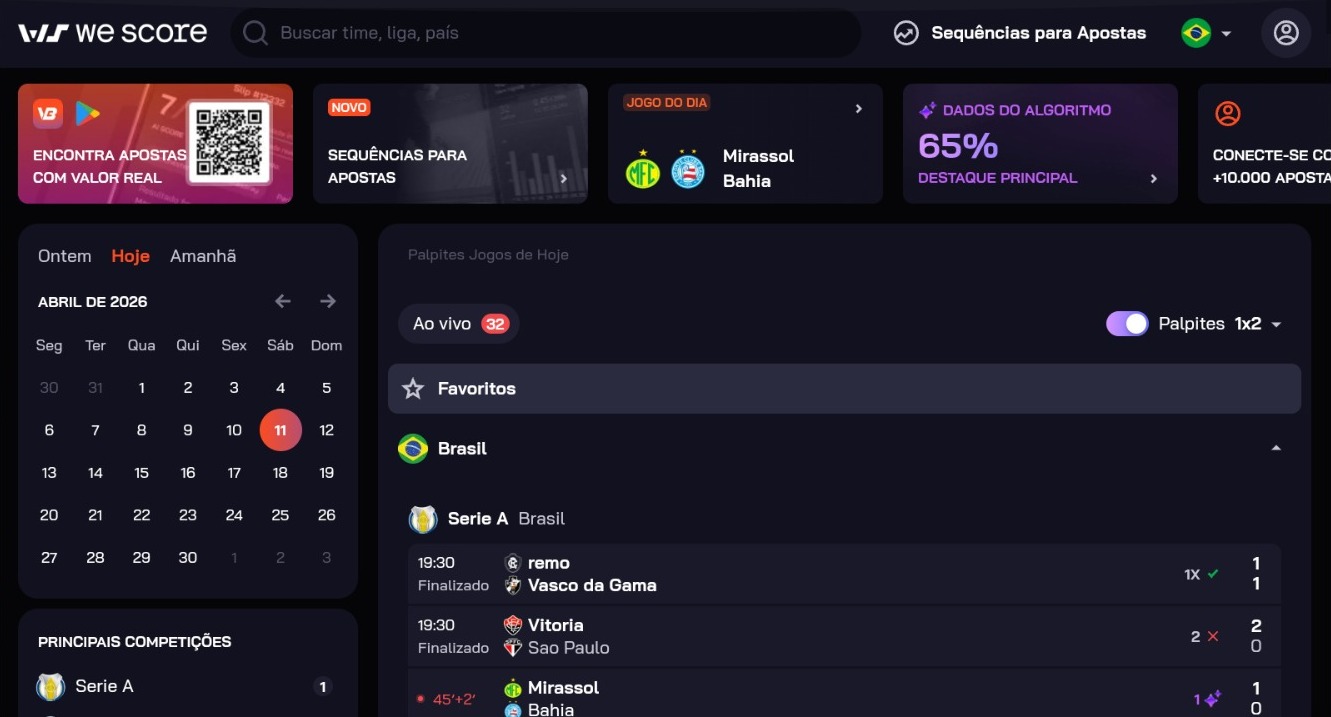
Task: Click the search magnifier icon
Action: pos(256,34)
